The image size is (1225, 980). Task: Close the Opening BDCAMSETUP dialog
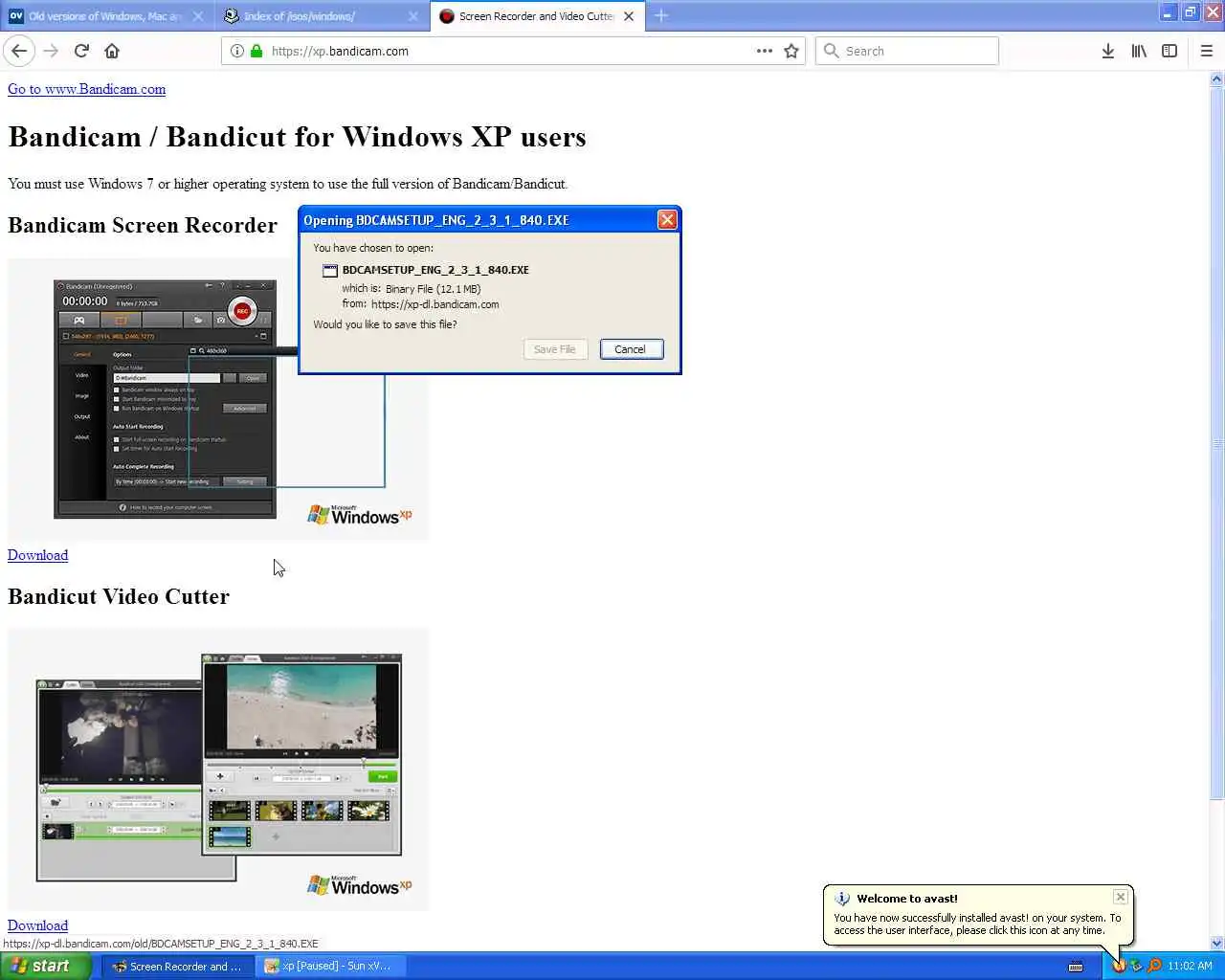pyautogui.click(x=667, y=220)
